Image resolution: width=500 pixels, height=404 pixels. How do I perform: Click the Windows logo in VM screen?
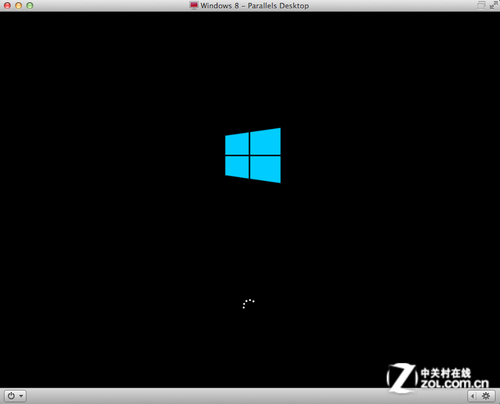253,155
